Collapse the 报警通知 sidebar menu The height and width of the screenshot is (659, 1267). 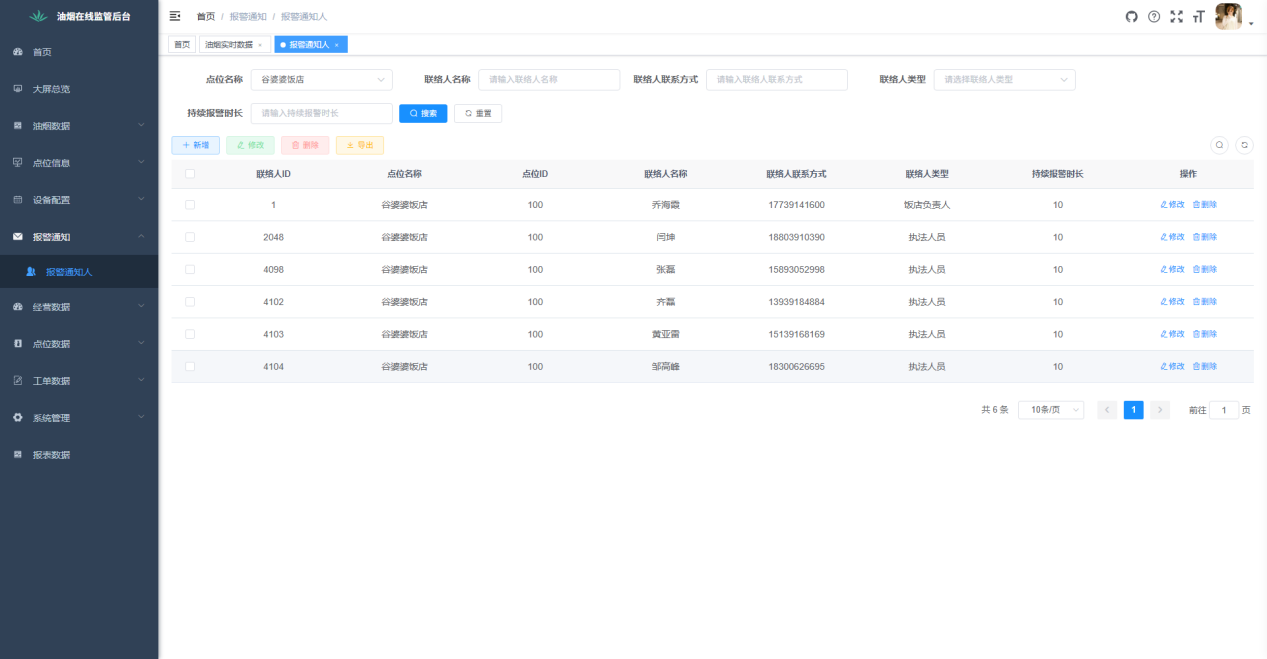pyautogui.click(x=79, y=237)
